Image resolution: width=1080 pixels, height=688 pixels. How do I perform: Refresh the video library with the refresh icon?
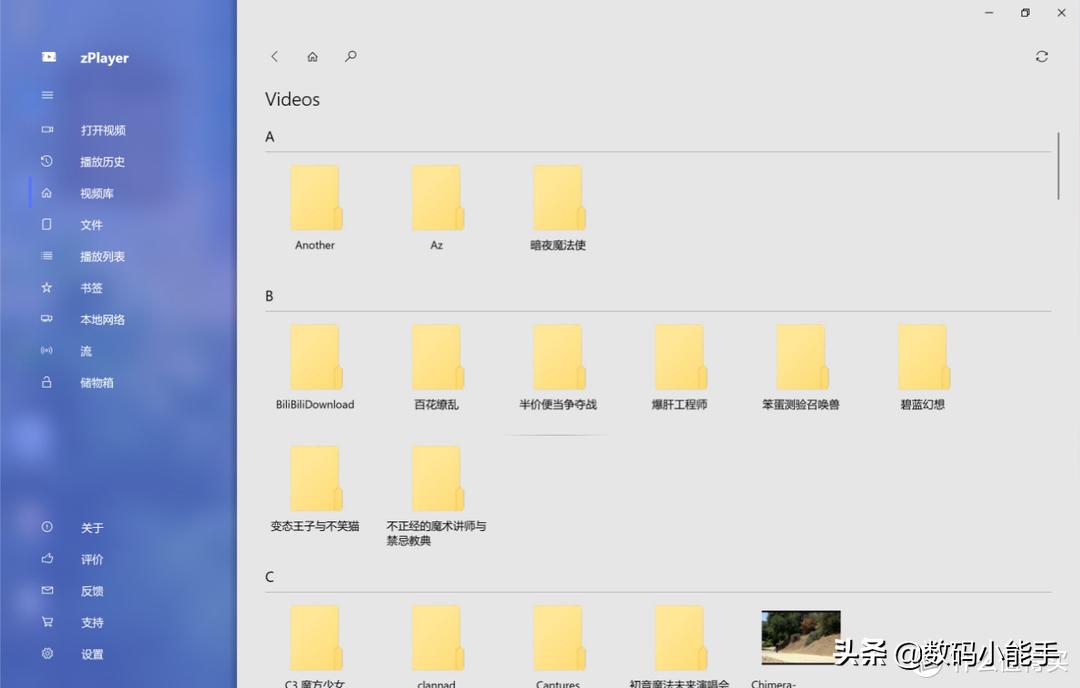(x=1042, y=56)
